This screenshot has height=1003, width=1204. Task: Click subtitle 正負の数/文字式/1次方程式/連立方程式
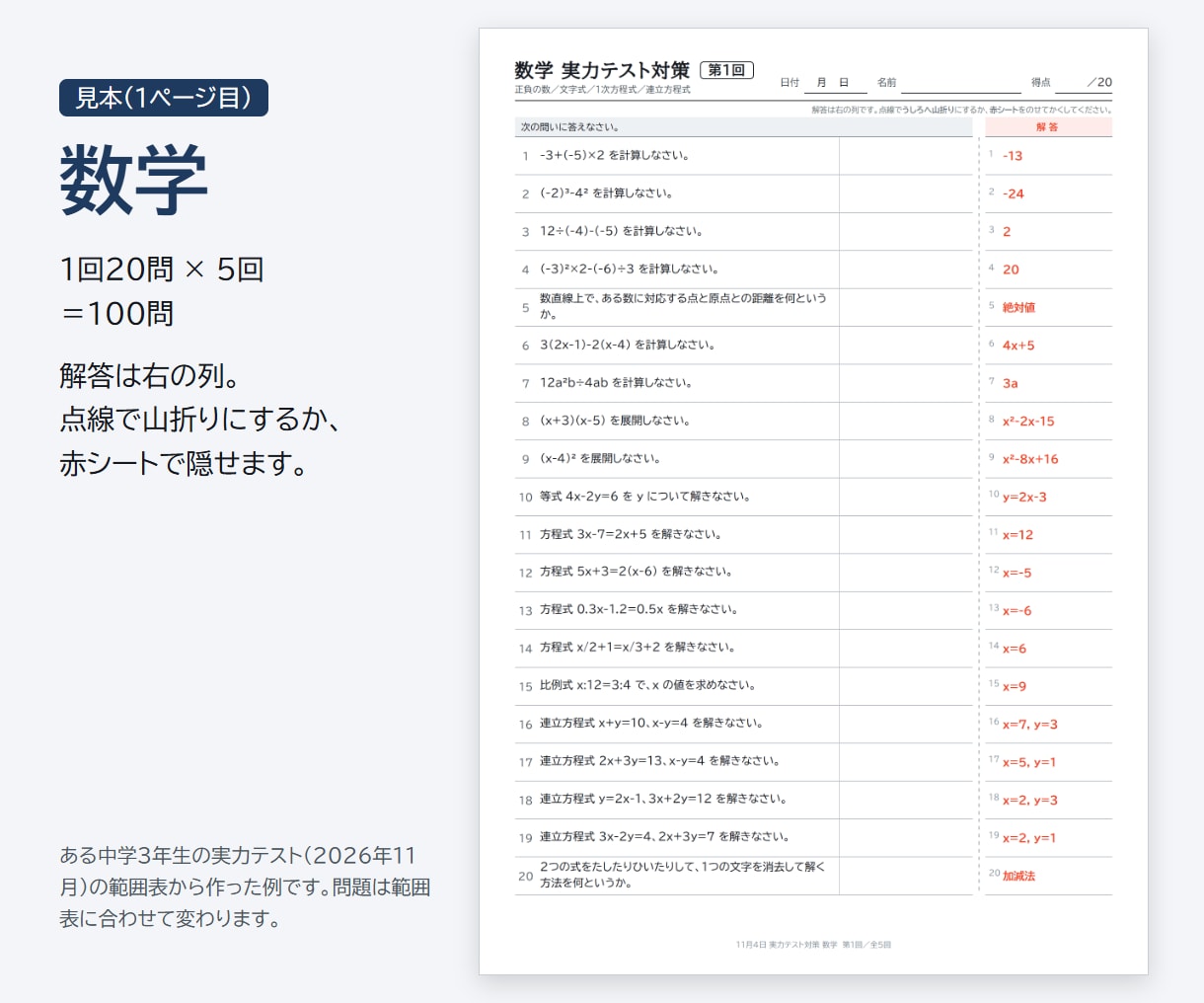pyautogui.click(x=602, y=90)
